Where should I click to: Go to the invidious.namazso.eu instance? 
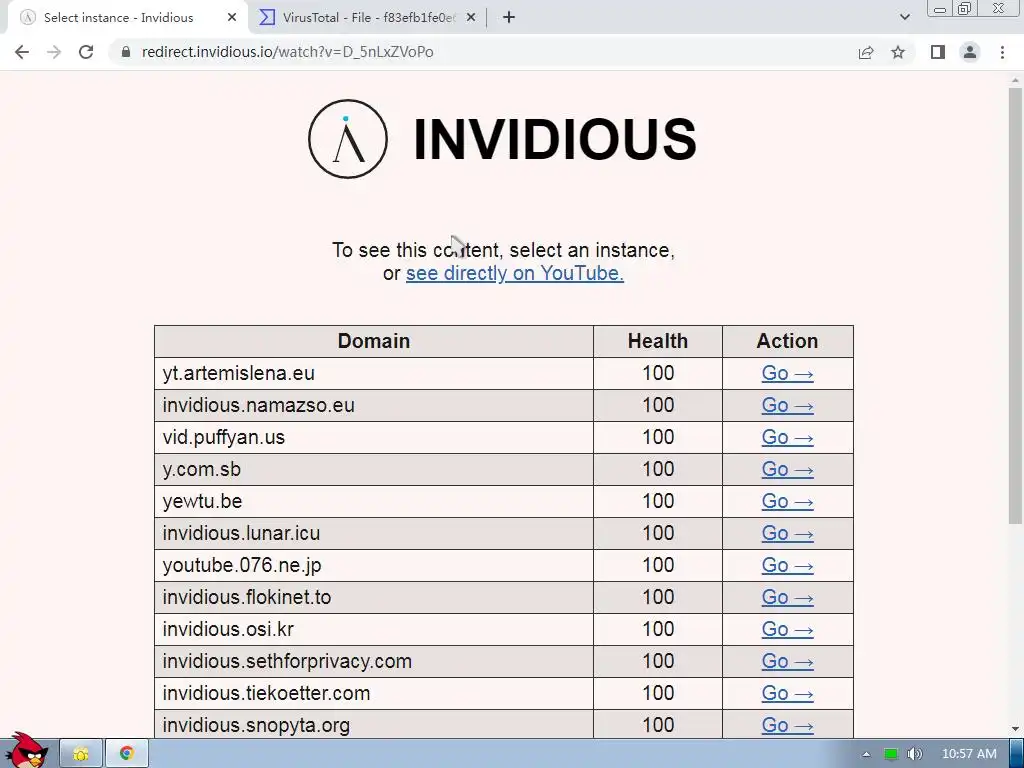(x=788, y=406)
